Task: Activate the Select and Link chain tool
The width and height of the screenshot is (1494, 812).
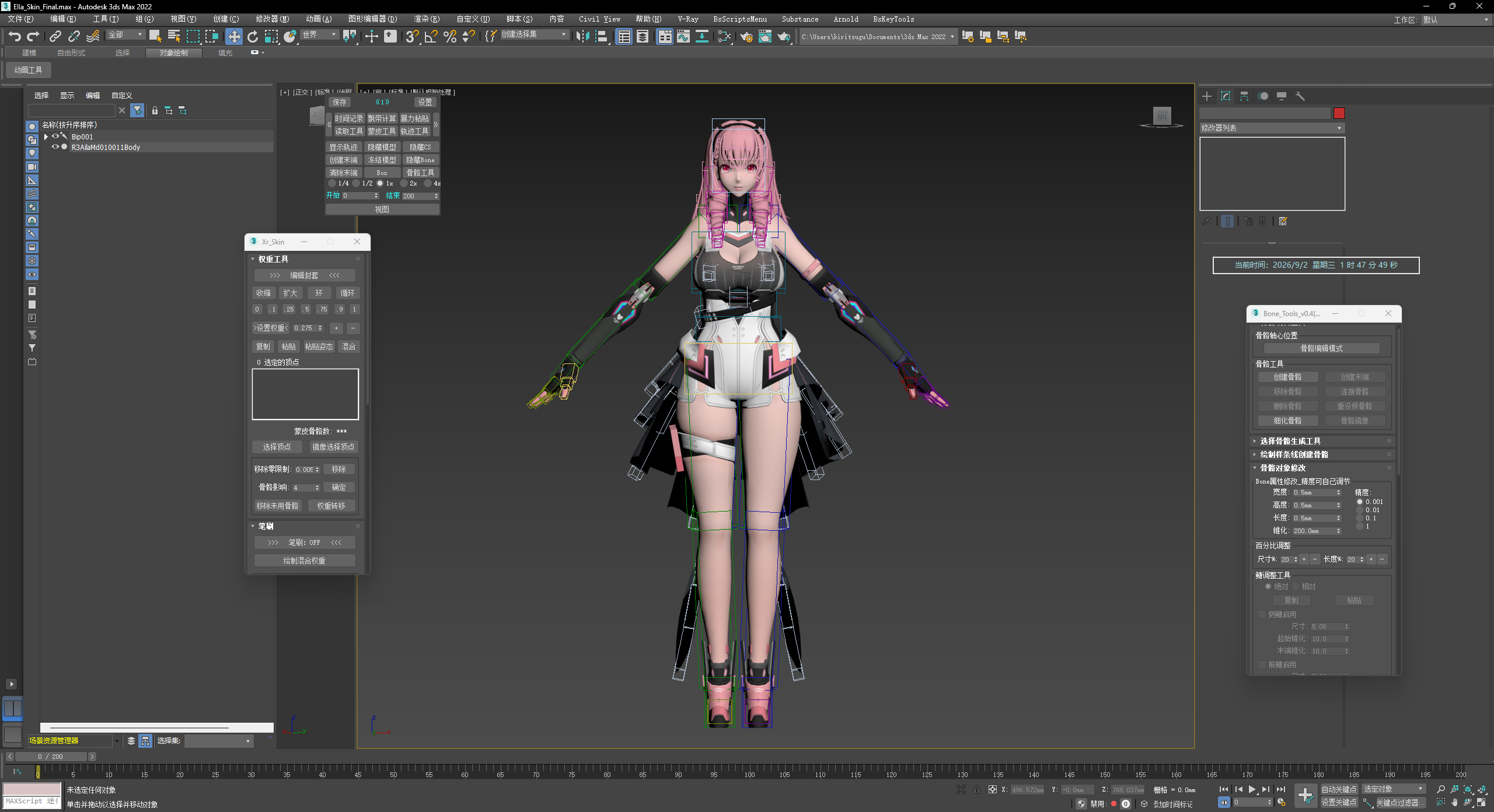Action: (x=55, y=37)
